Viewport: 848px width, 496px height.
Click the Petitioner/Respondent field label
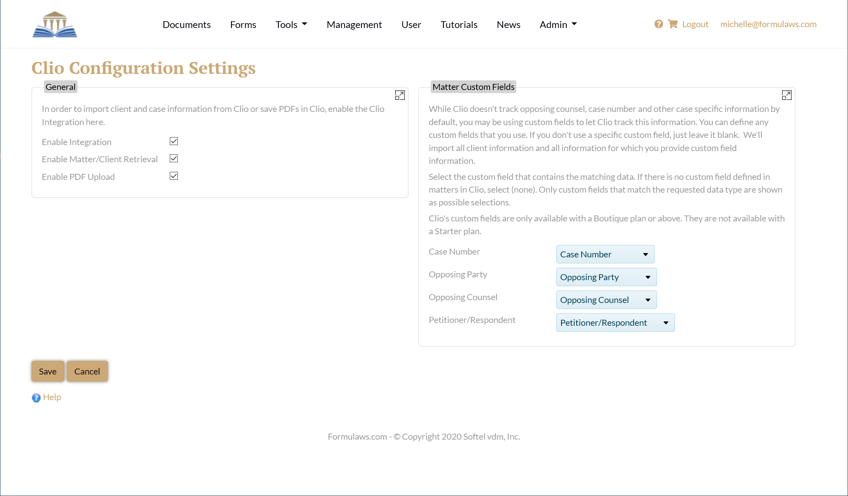[472, 320]
